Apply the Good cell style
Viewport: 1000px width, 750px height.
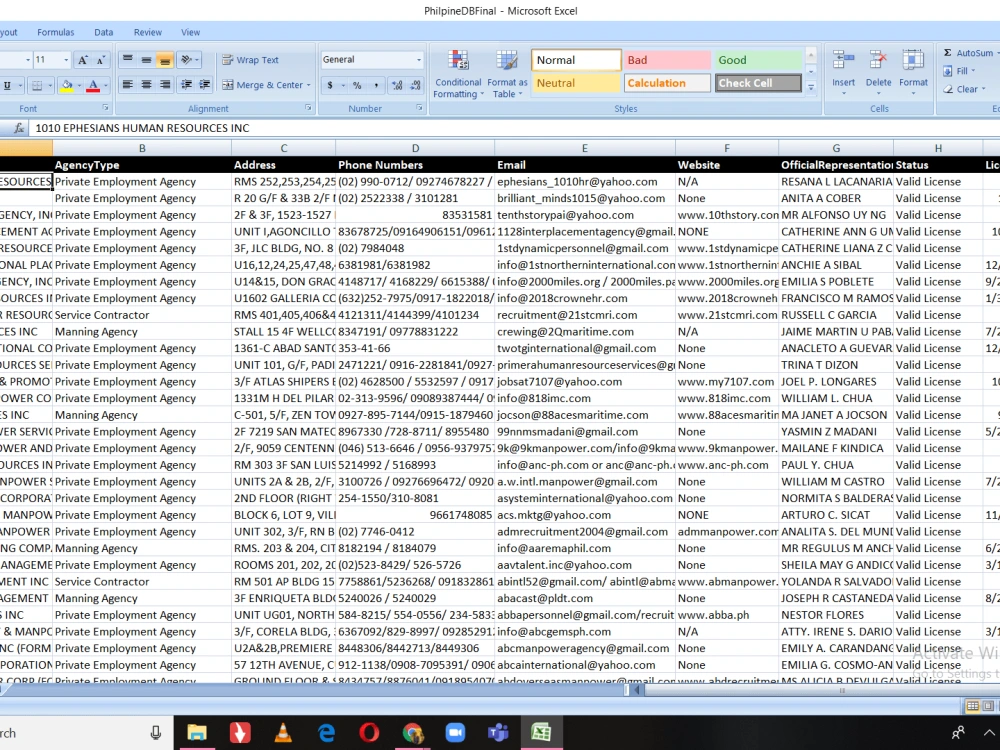pyautogui.click(x=758, y=60)
